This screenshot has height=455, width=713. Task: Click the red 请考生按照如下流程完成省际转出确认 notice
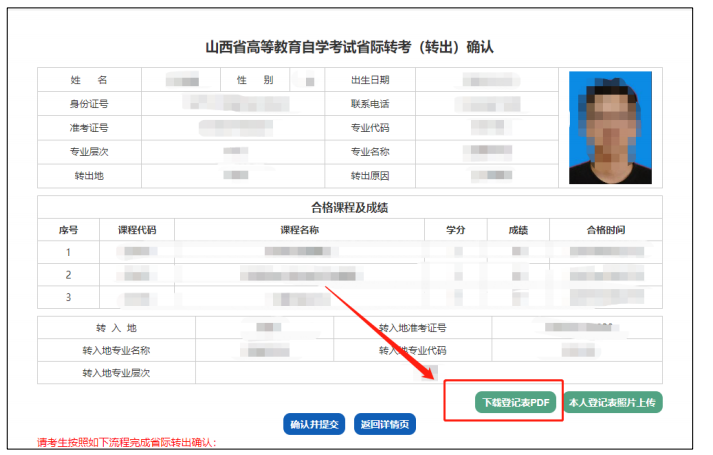point(127,443)
